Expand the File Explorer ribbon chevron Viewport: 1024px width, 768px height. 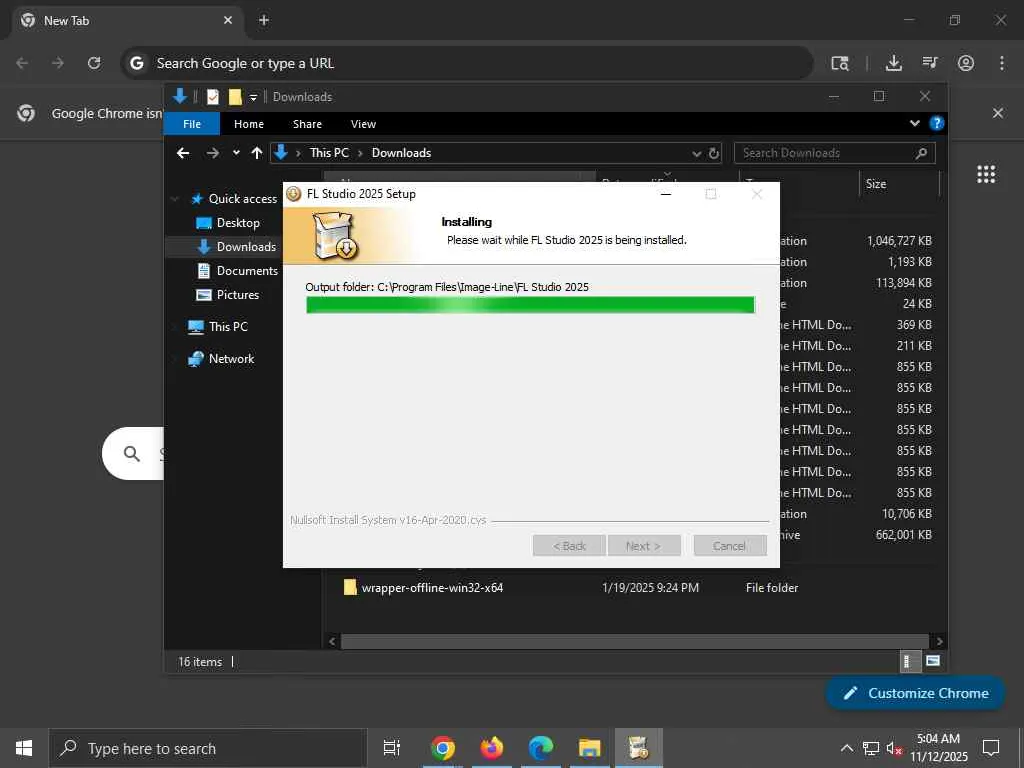(x=914, y=123)
